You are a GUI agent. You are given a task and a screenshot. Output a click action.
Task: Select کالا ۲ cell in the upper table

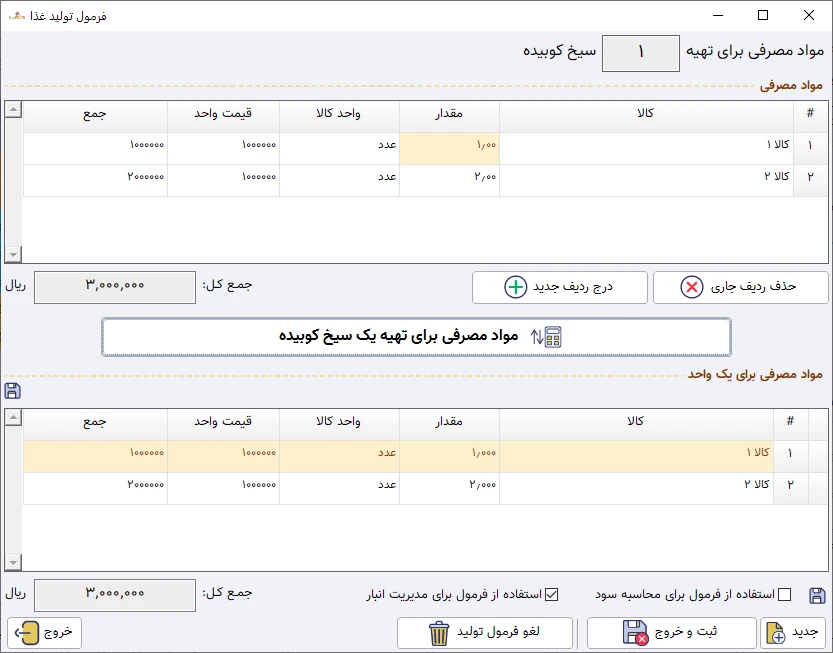(x=647, y=180)
